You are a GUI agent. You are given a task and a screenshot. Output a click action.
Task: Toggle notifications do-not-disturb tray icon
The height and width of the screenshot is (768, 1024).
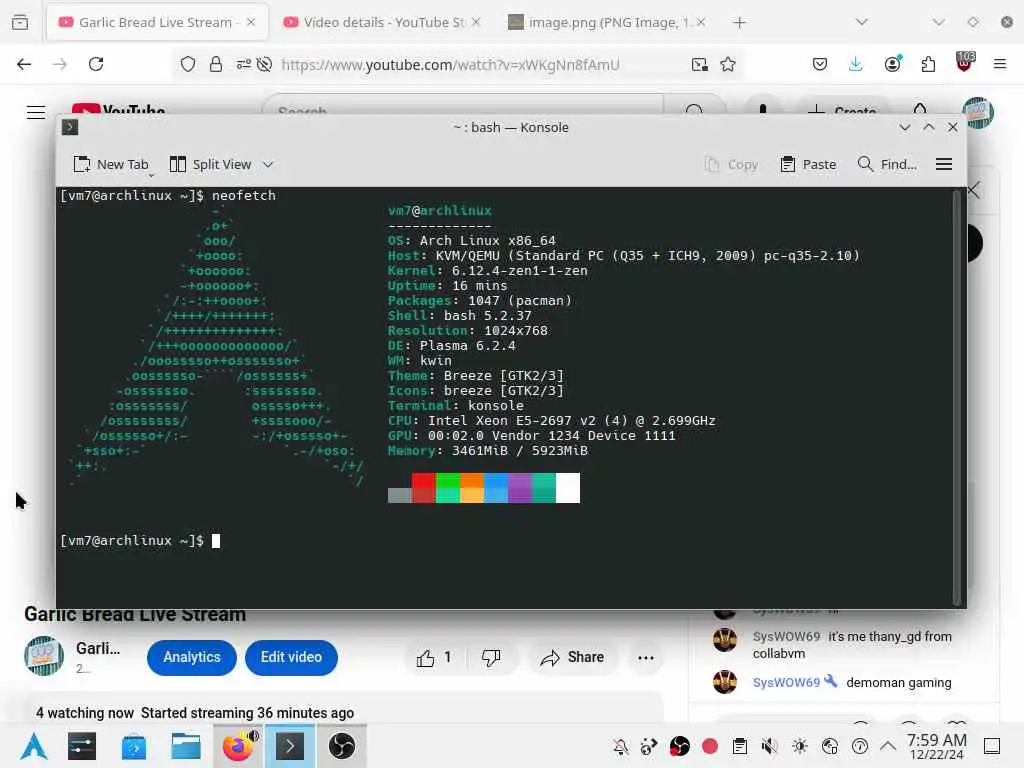620,746
